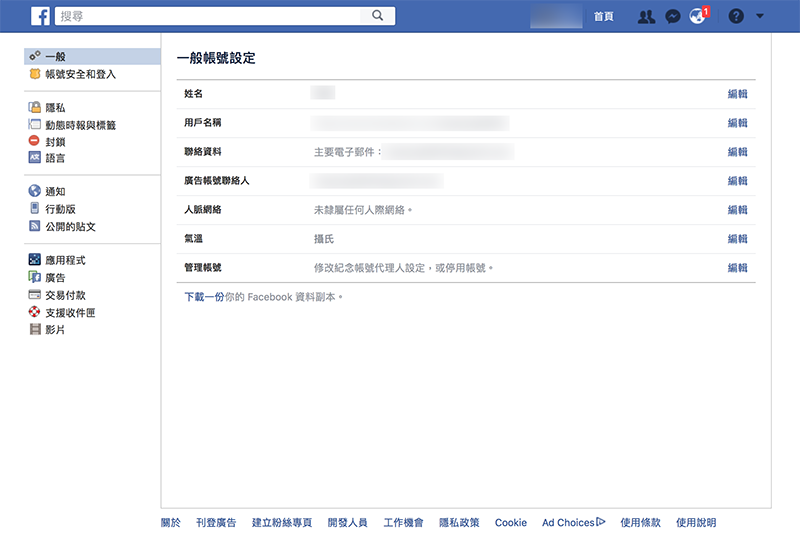Image resolution: width=800 pixels, height=533 pixels.
Task: Click the search magnifier button
Action: pyautogui.click(x=378, y=16)
